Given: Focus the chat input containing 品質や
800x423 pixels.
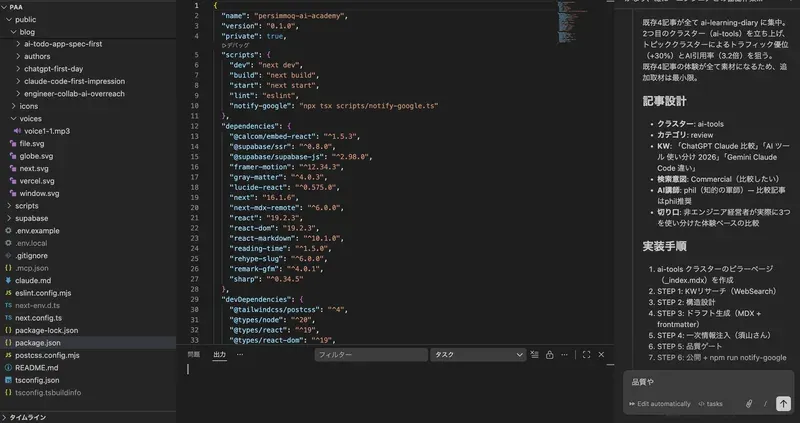Looking at the screenshot, I should coord(708,382).
